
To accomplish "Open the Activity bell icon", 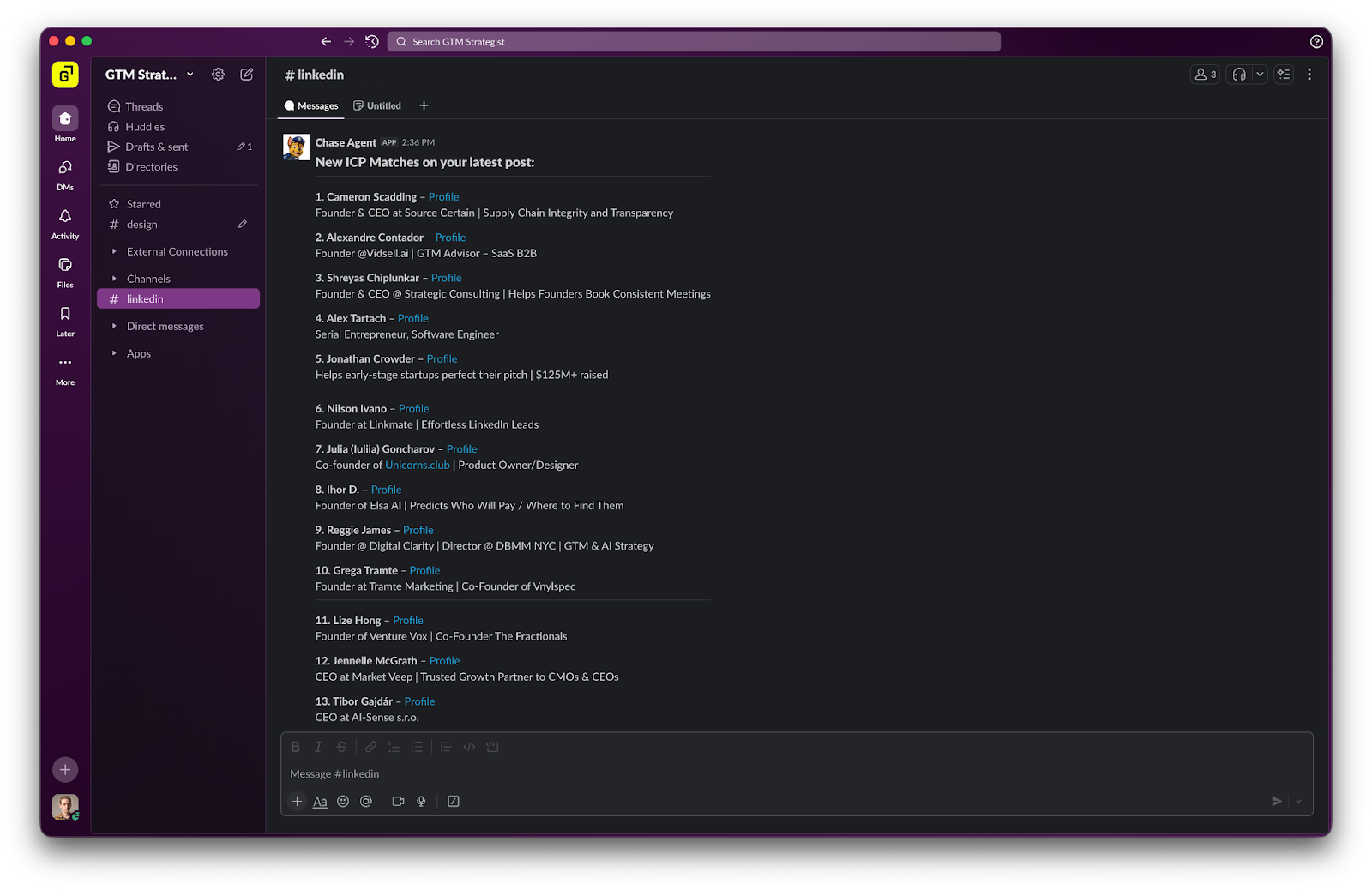I will 65,223.
